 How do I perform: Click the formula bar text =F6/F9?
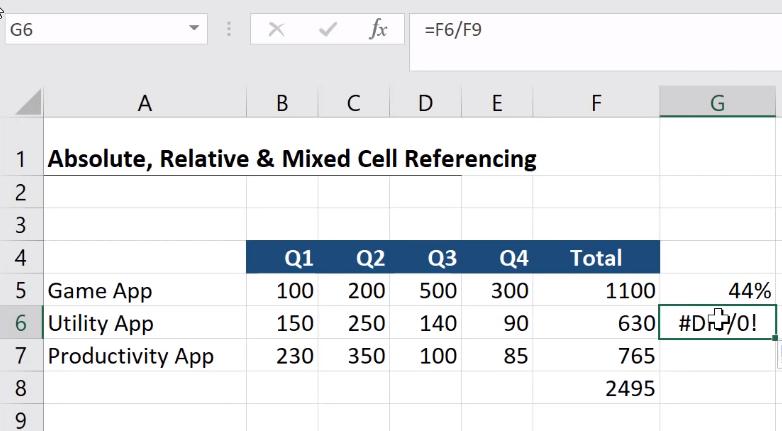click(453, 30)
